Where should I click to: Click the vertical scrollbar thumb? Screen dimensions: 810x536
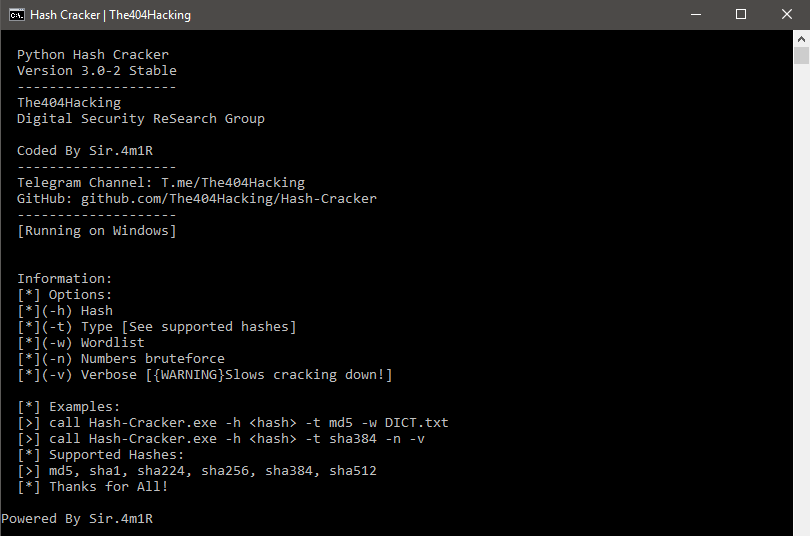point(801,56)
